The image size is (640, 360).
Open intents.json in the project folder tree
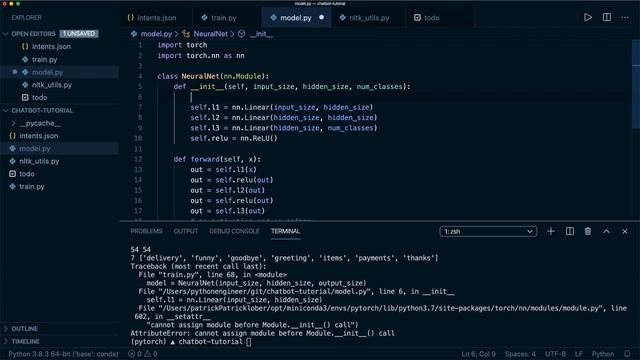(x=38, y=136)
